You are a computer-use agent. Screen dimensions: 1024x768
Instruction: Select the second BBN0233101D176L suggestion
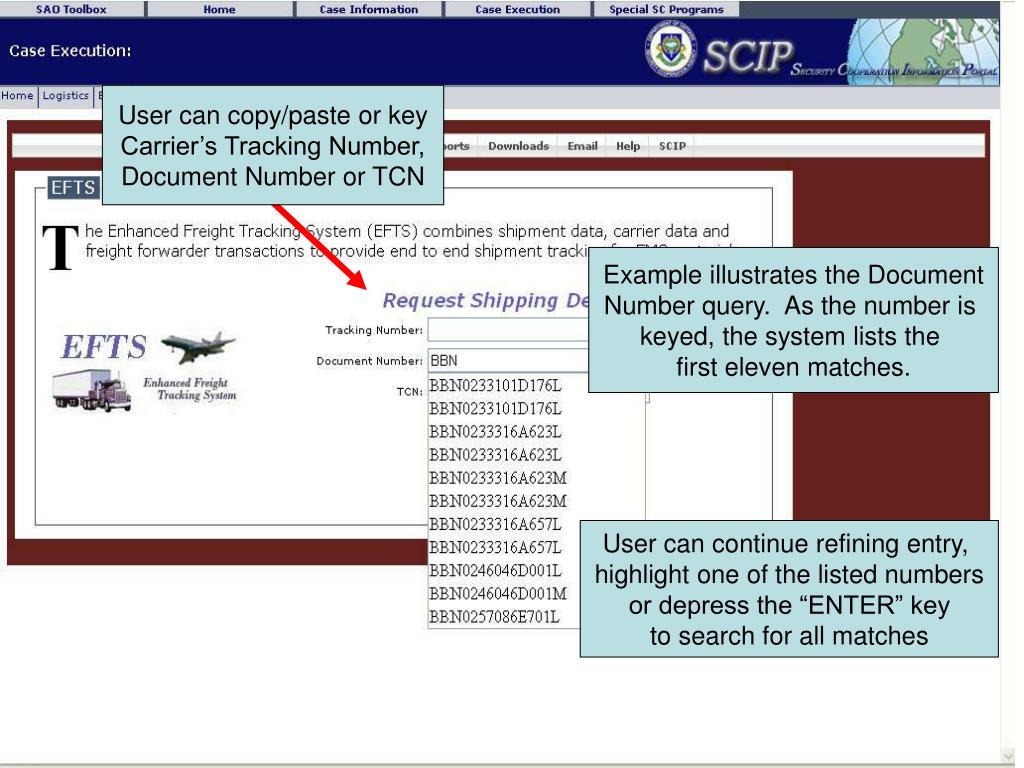click(495, 409)
